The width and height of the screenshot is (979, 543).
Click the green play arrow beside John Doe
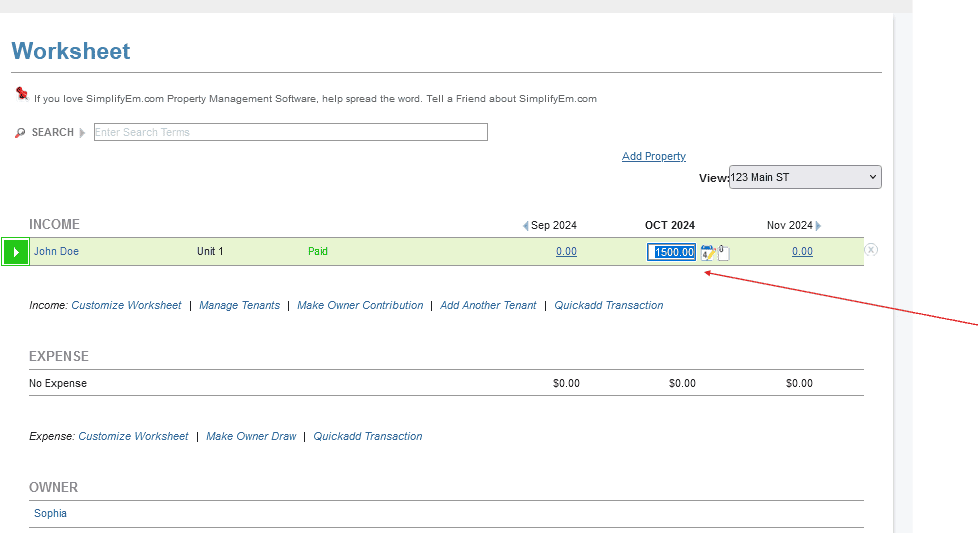tap(16, 252)
